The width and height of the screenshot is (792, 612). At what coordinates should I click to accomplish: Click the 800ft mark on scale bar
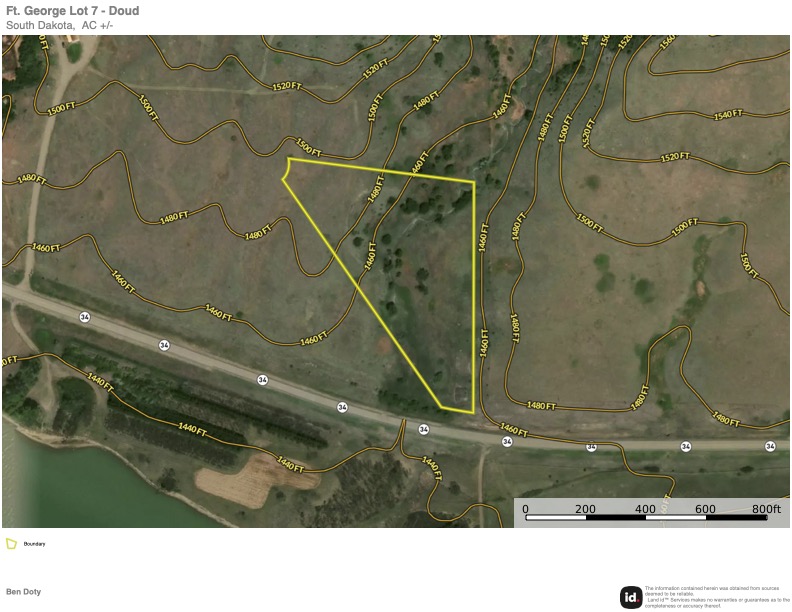766,509
